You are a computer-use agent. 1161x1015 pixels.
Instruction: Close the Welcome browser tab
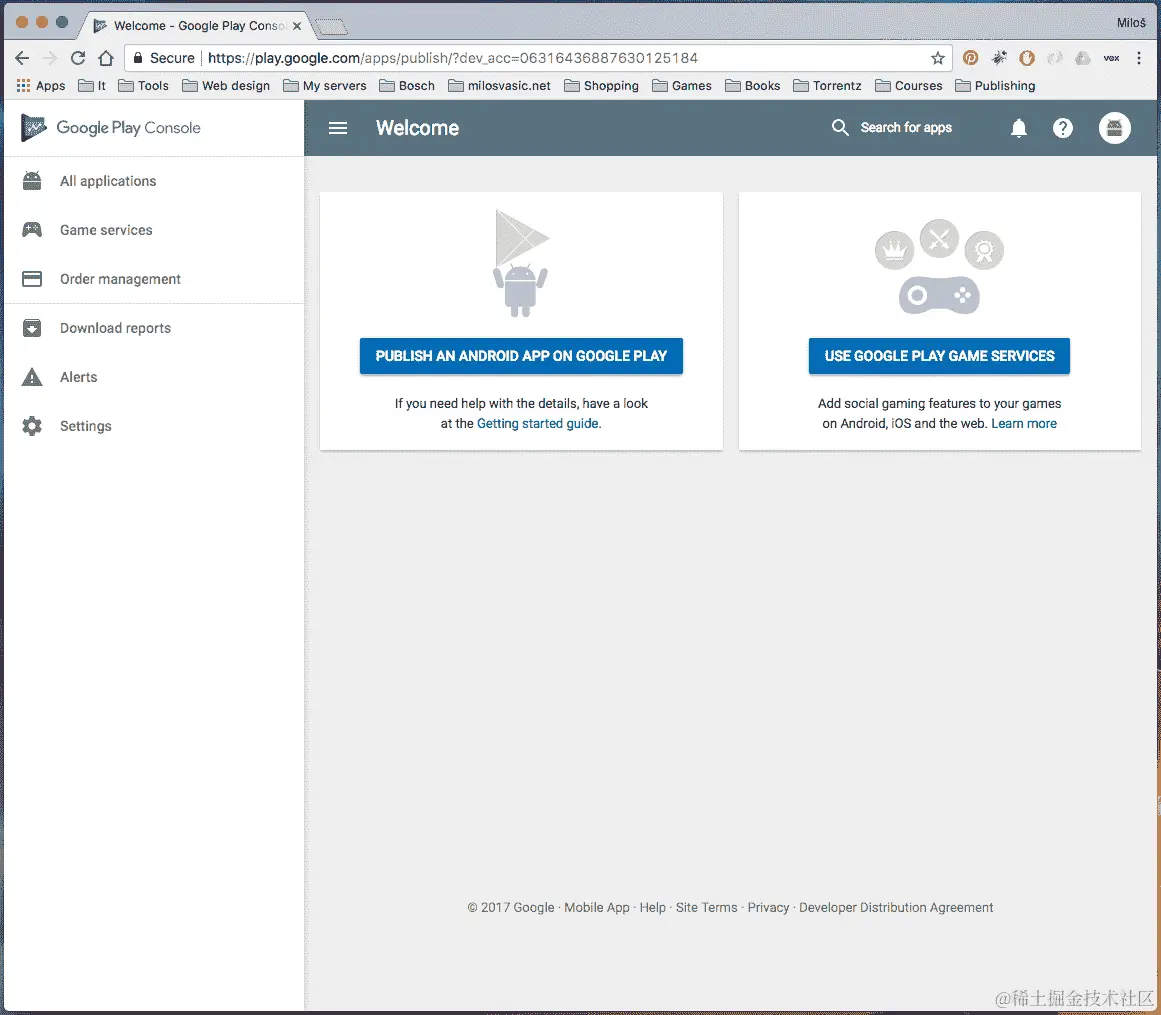[x=297, y=26]
